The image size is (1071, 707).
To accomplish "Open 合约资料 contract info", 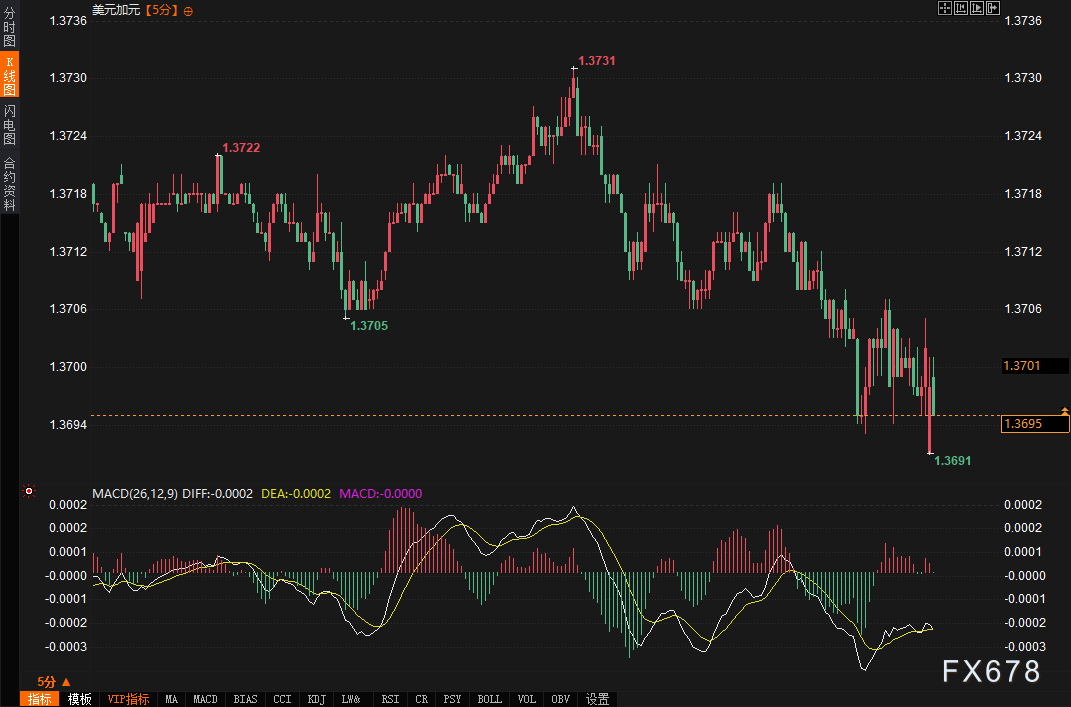I will pyautogui.click(x=9, y=183).
